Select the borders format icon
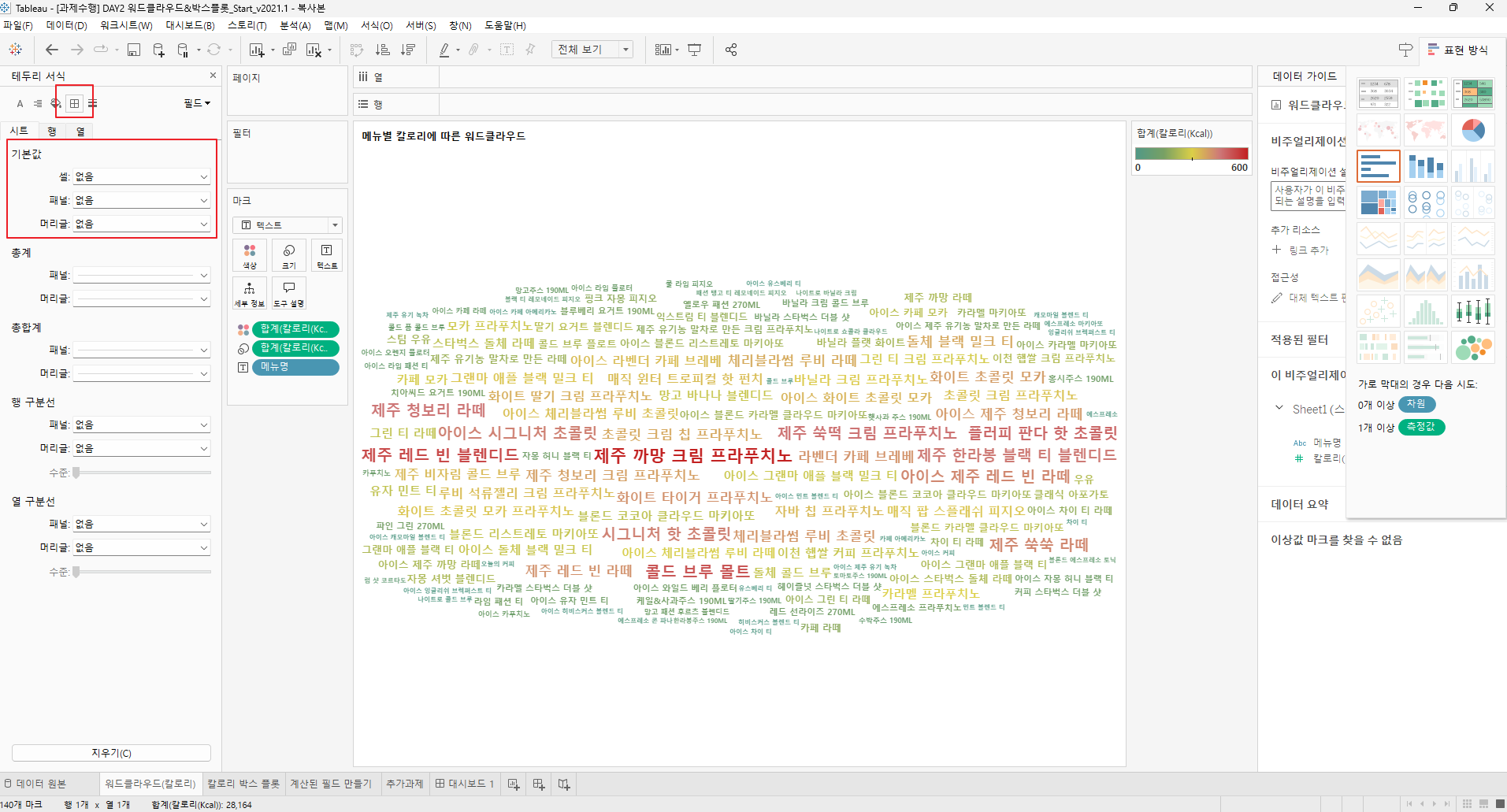This screenshot has width=1507, height=812. [75, 103]
